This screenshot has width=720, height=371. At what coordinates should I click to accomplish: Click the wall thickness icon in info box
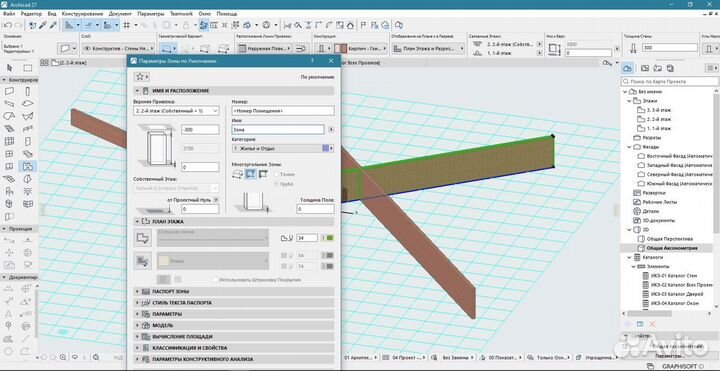pyautogui.click(x=633, y=48)
